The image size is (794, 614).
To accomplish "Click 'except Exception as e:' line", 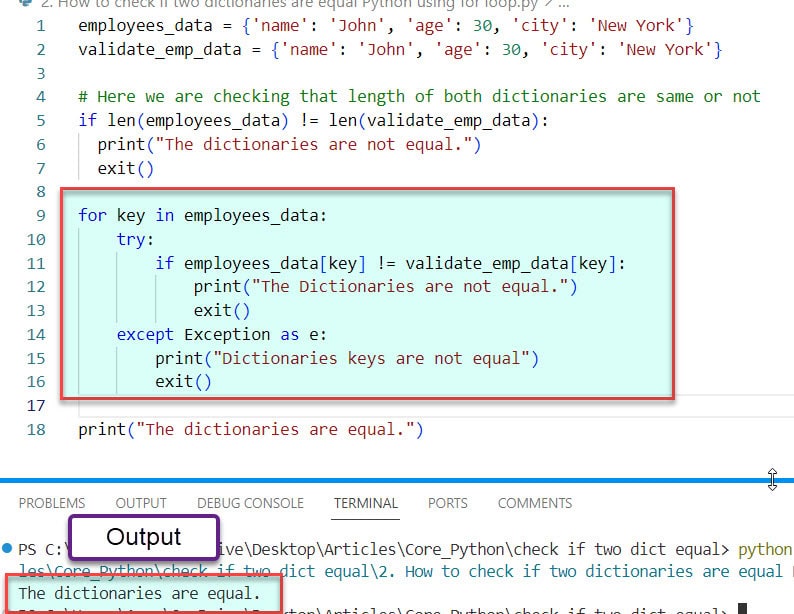I will point(222,335).
